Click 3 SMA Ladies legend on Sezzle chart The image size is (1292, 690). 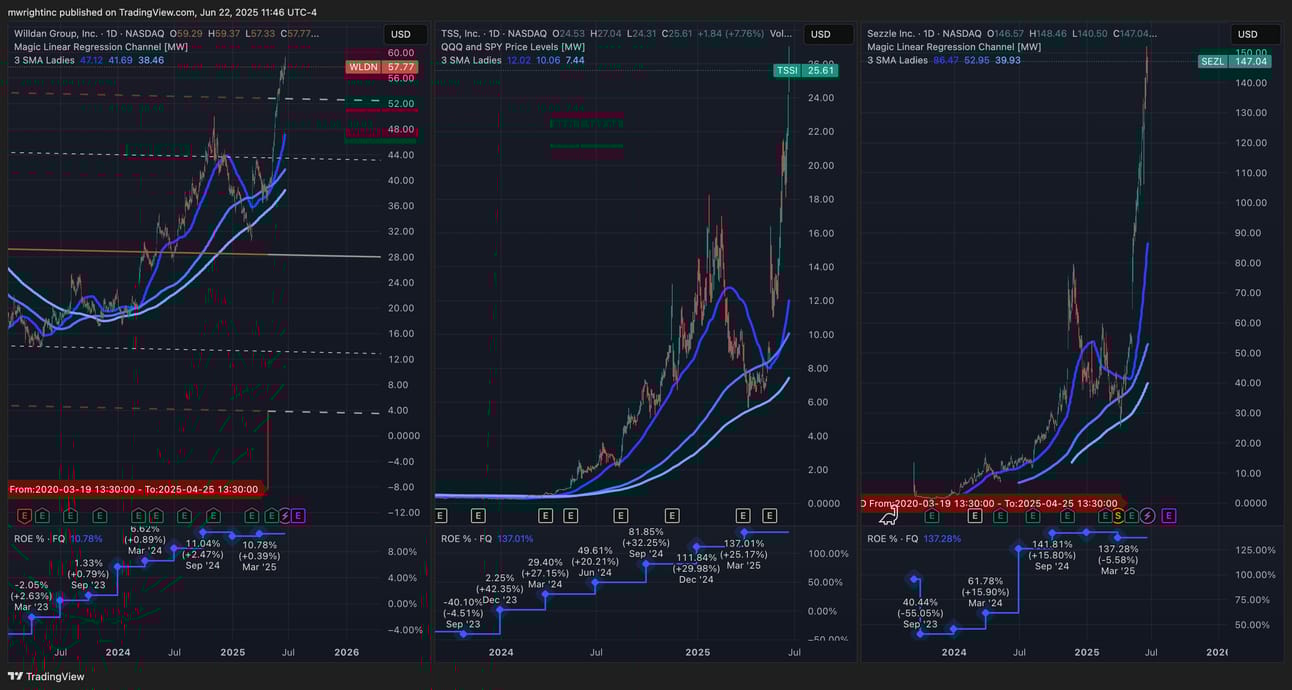pyautogui.click(x=897, y=60)
